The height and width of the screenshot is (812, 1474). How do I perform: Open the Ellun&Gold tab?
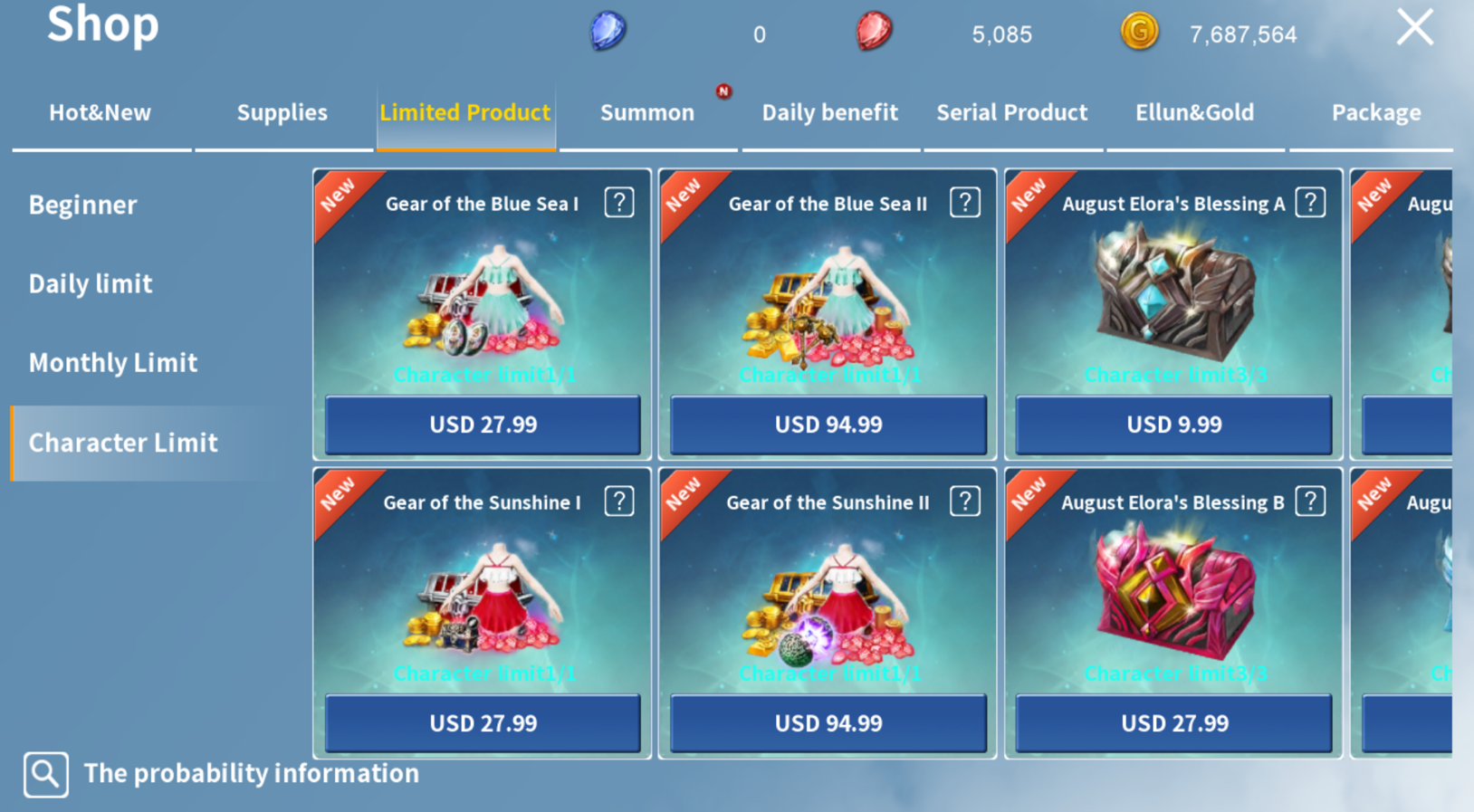coord(1195,113)
